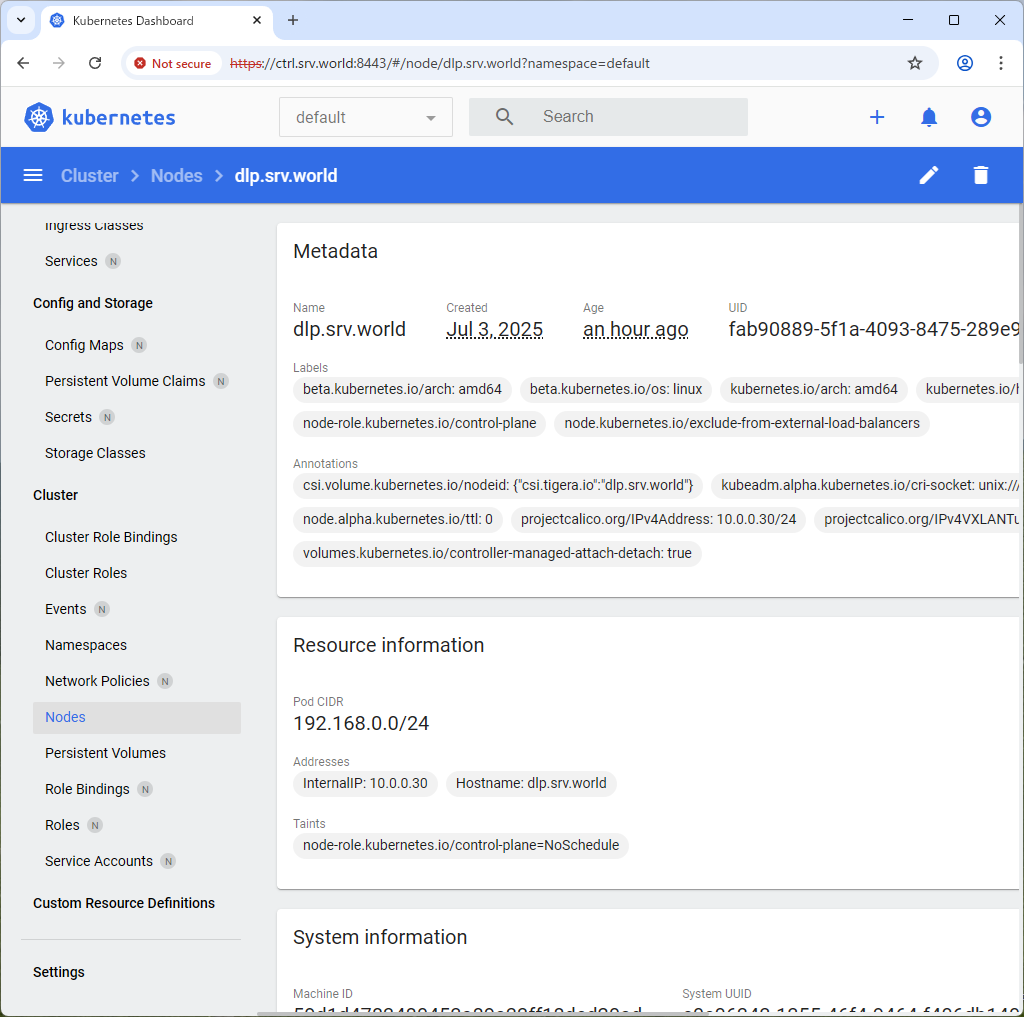This screenshot has width=1024, height=1017.
Task: Click the control-plane=NoSchedule taint chip
Action: pyautogui.click(x=460, y=845)
